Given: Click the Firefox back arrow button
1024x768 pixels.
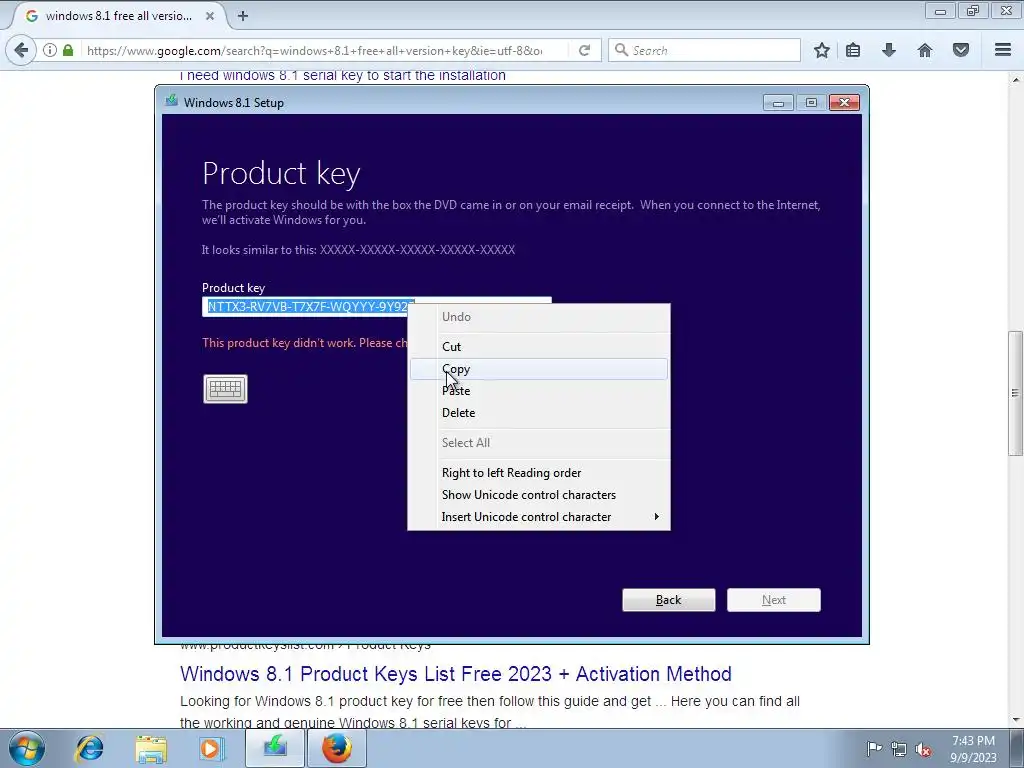Looking at the screenshot, I should 21,50.
